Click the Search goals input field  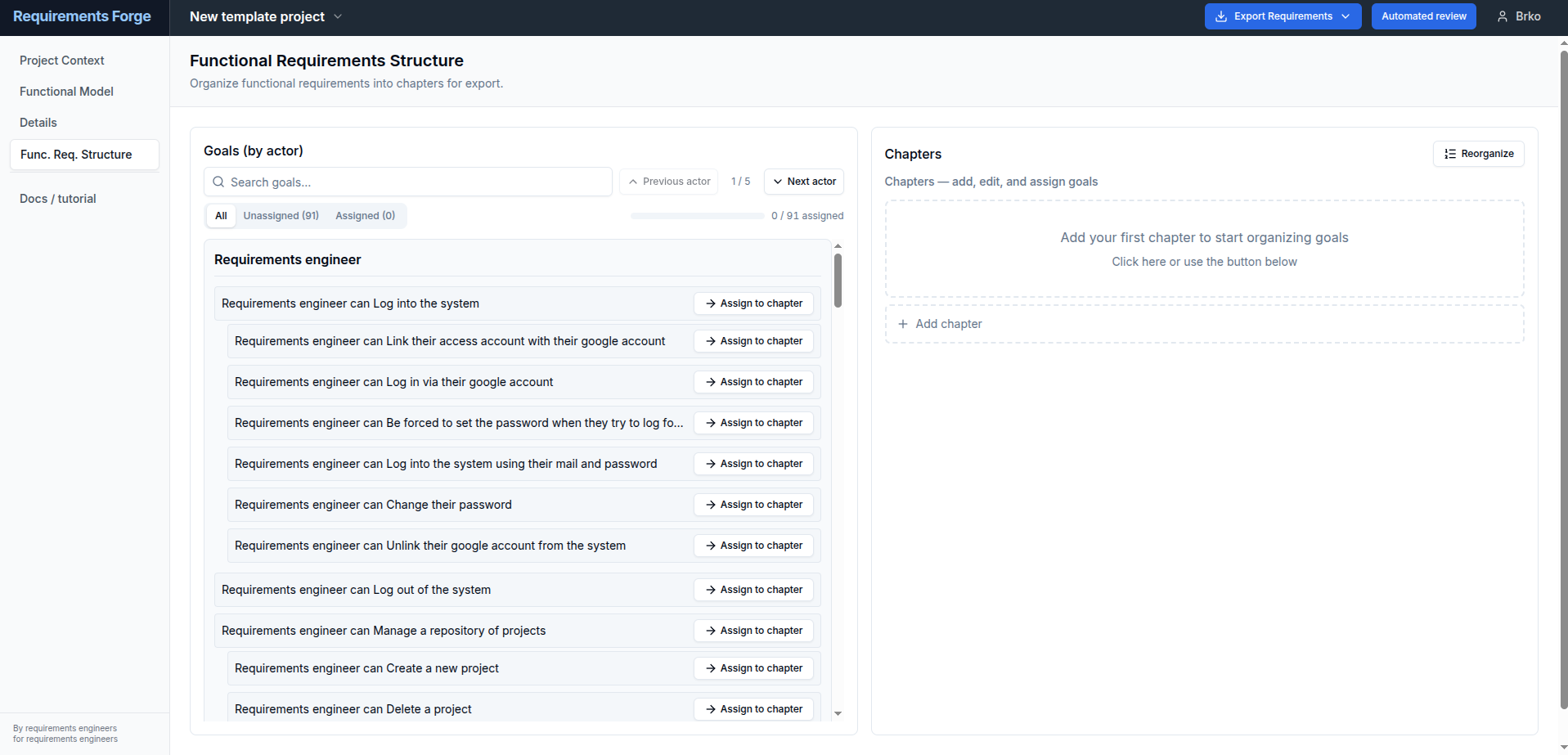[407, 182]
